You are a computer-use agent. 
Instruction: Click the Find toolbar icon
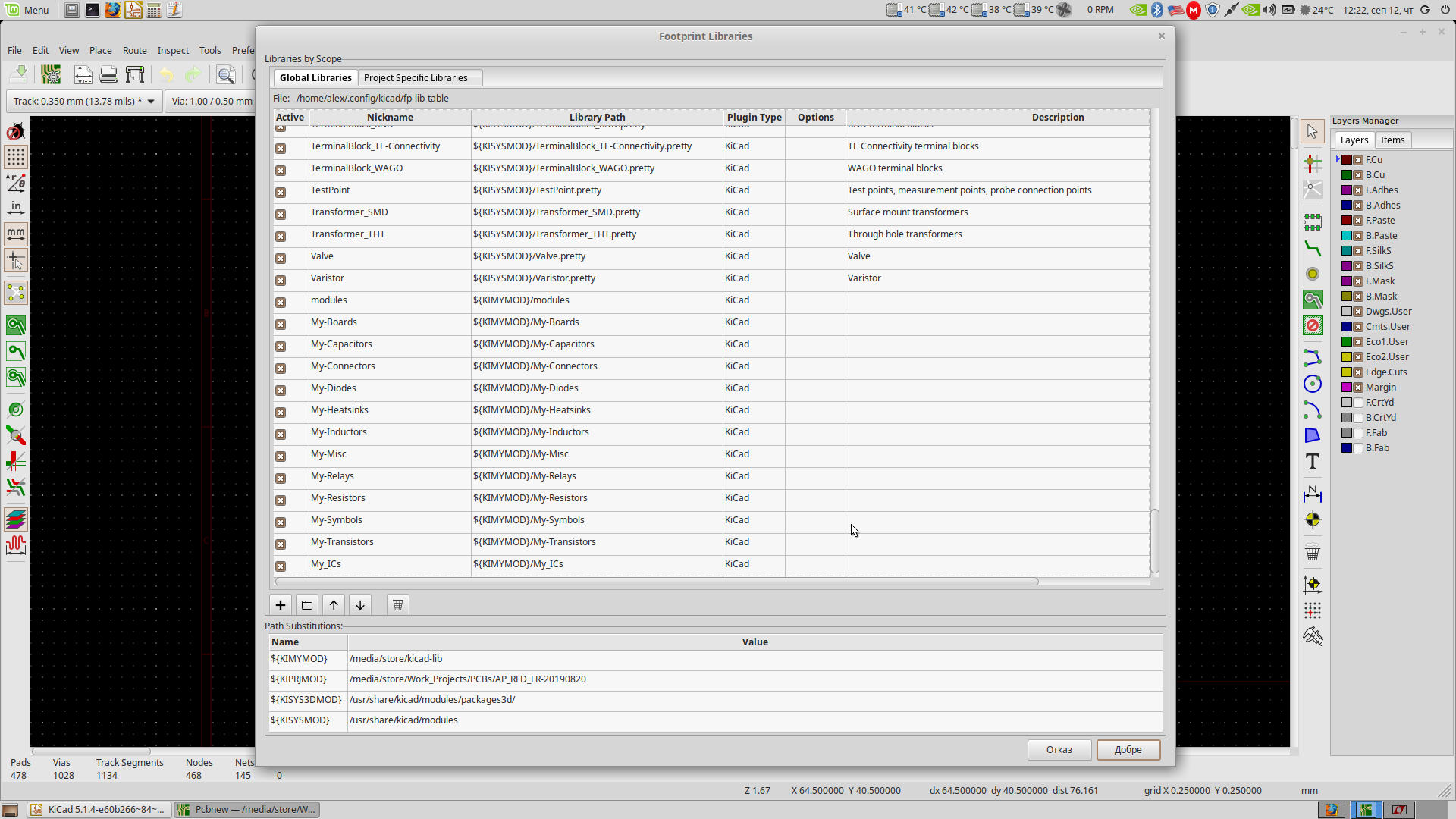(x=225, y=74)
